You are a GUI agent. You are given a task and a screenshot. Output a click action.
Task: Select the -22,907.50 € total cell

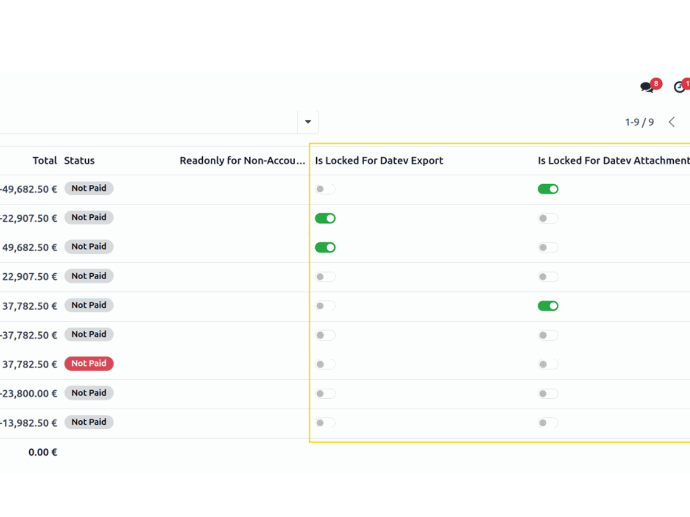point(29,218)
